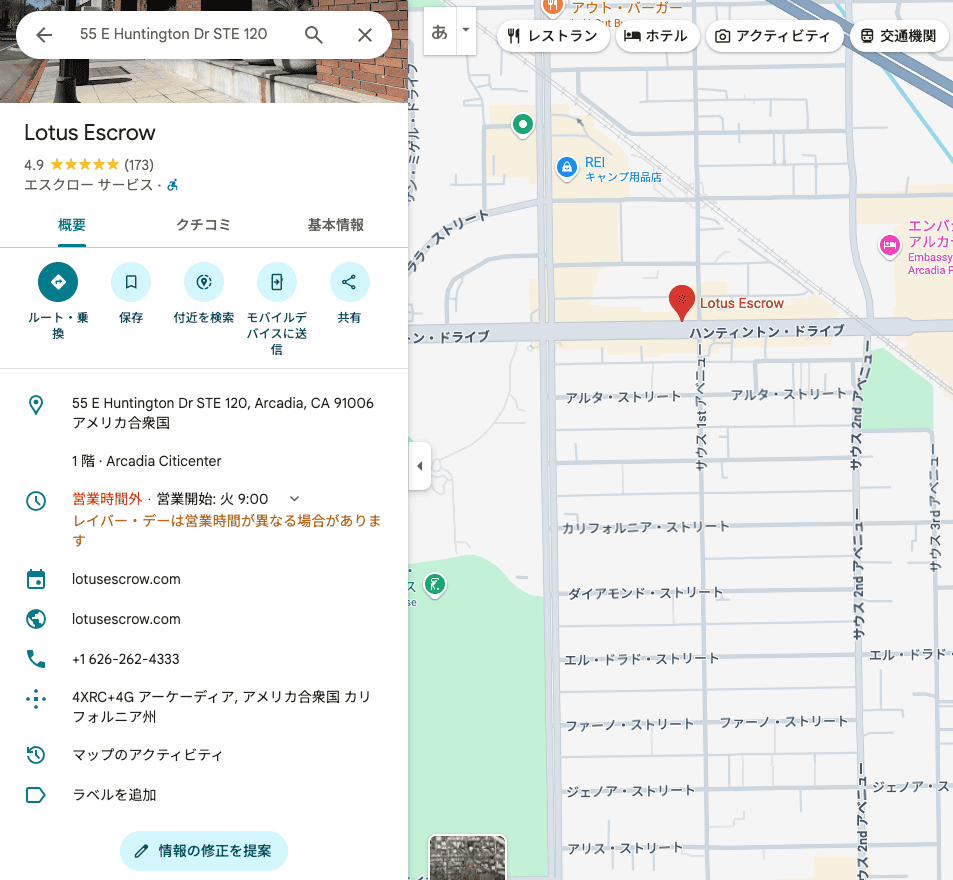
Task: Click the green circle marker above REI
Action: [x=523, y=125]
